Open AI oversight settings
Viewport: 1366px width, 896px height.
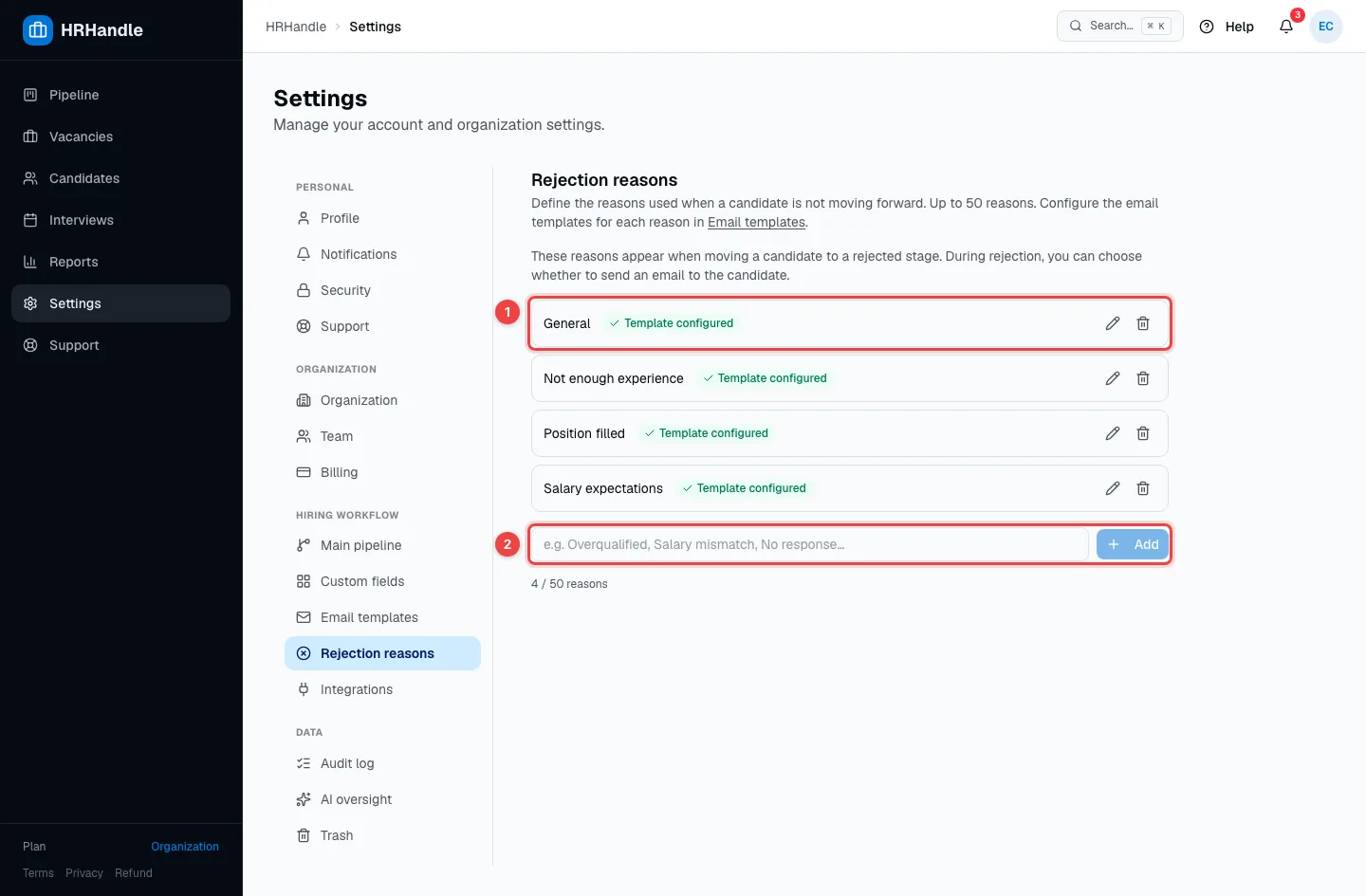(382, 799)
